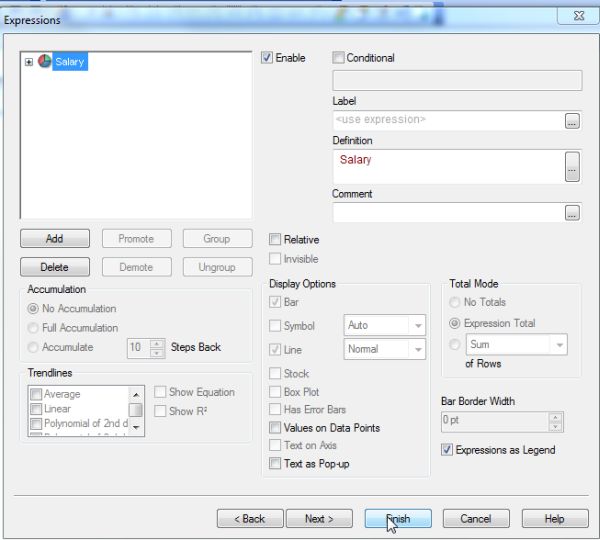This screenshot has width=600, height=540.
Task: Select the Salary pie chart icon
Action: (44, 61)
